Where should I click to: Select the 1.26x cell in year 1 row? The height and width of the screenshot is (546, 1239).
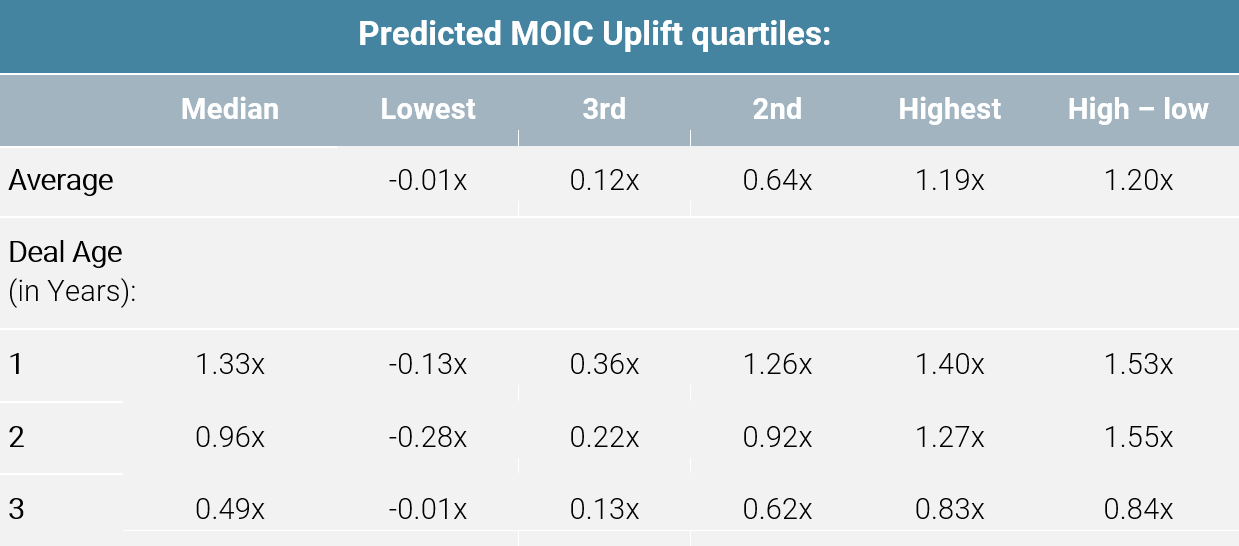(777, 365)
